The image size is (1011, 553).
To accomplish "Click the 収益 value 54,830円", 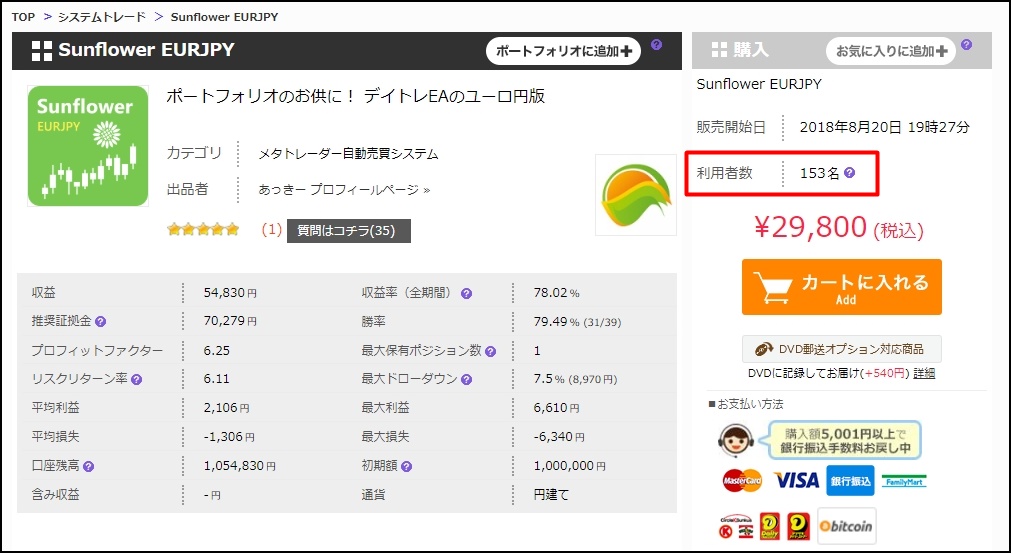I will pos(230,293).
